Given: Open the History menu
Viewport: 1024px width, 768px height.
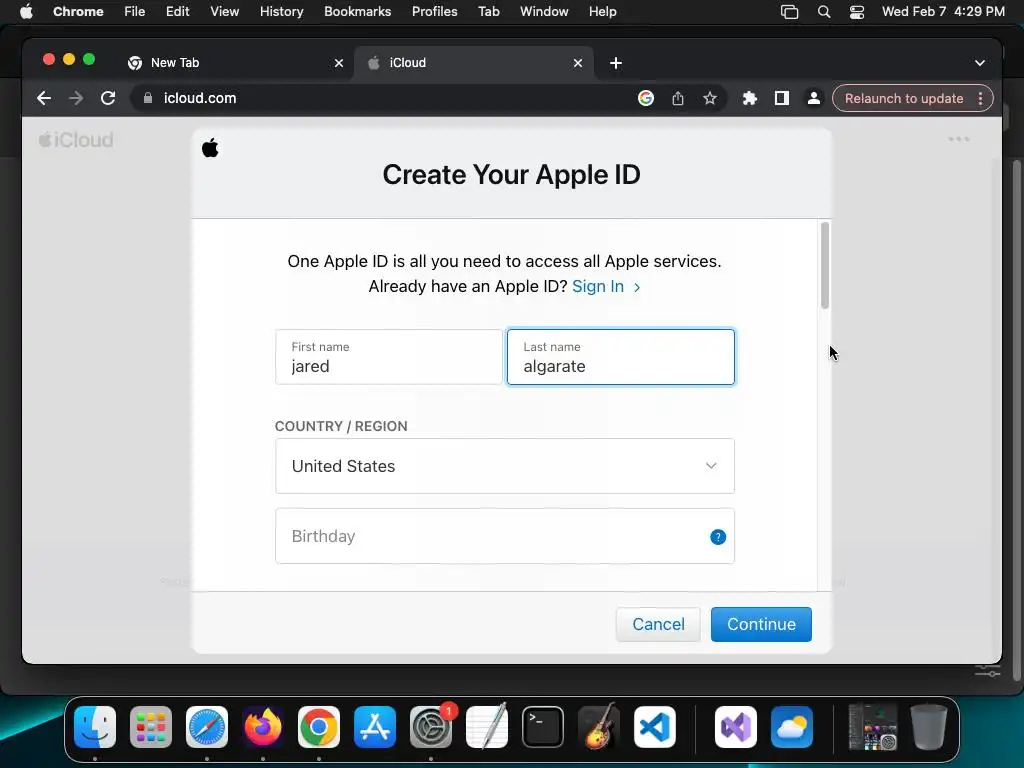Looking at the screenshot, I should [x=281, y=12].
